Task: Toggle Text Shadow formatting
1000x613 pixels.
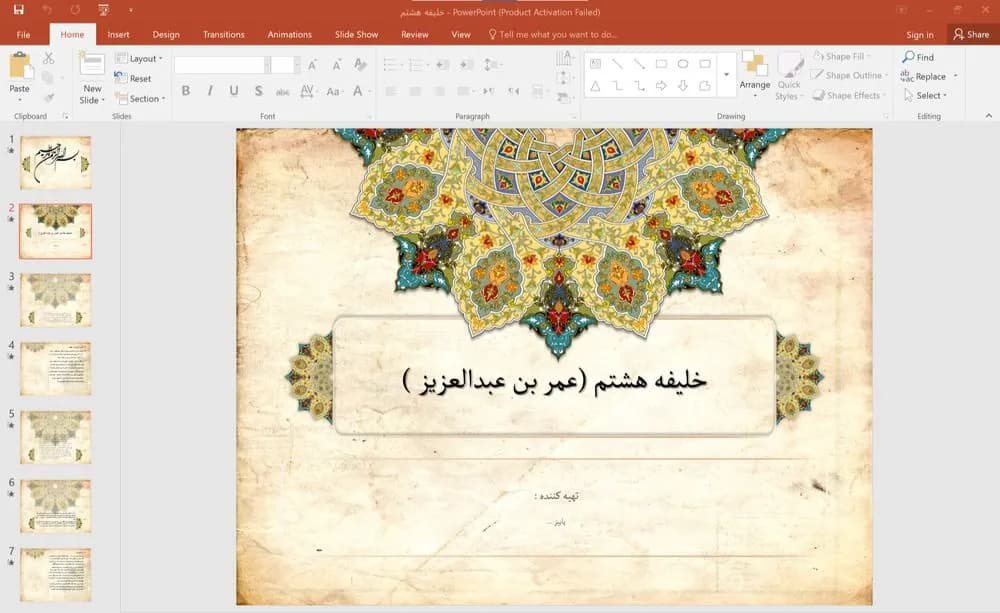Action: (258, 91)
